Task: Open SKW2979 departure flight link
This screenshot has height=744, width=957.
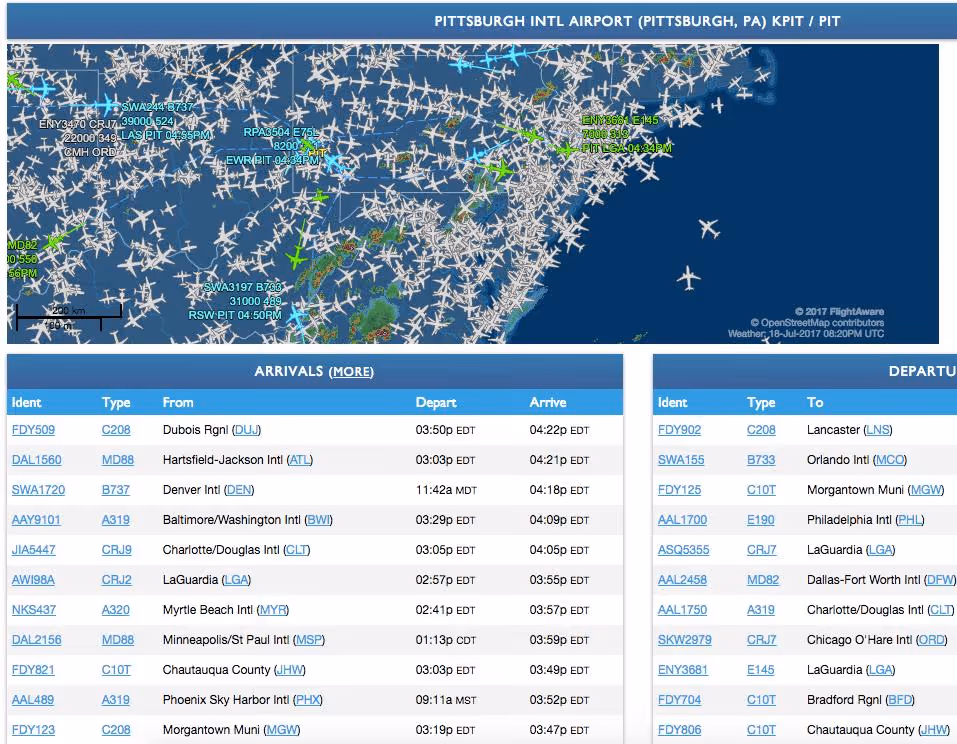Action: tap(685, 639)
